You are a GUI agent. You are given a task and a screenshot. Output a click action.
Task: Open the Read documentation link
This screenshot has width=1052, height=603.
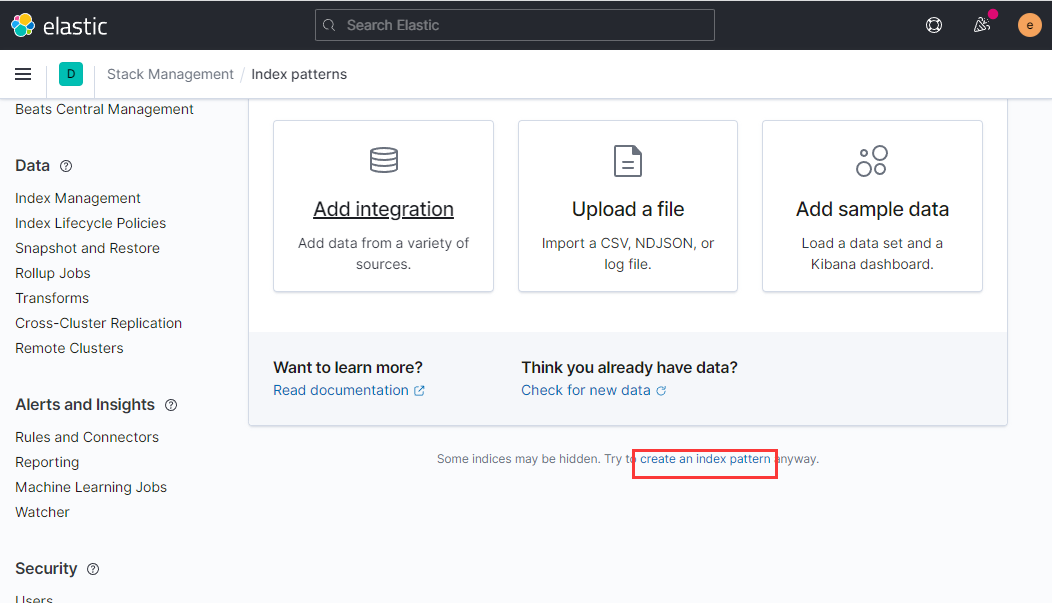(341, 390)
